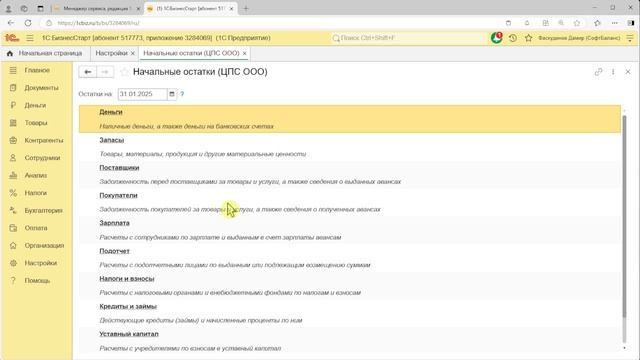
Task: Open favorites star in yellow header
Action: point(529,38)
